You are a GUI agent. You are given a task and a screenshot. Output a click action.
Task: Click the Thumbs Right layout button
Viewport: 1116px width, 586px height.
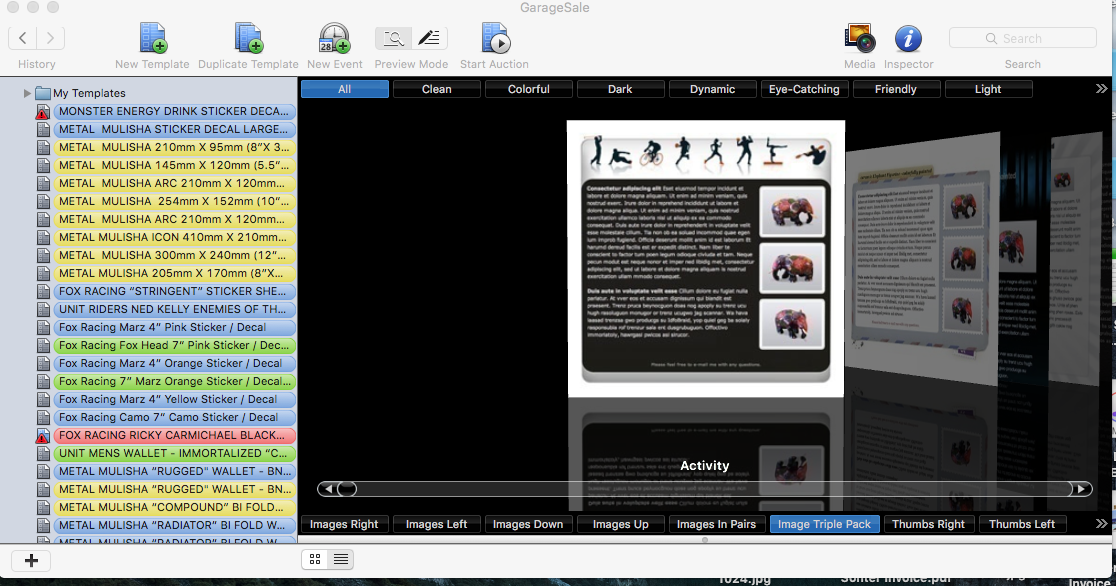[928, 524]
